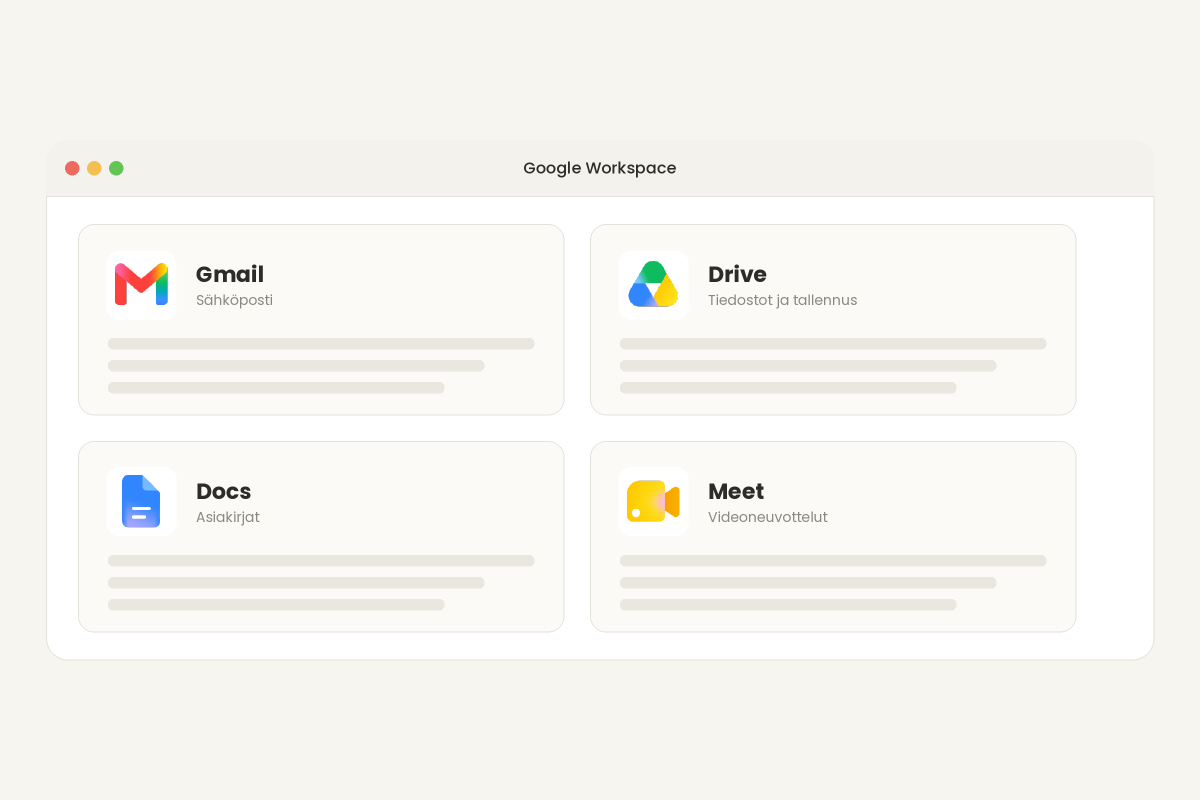Maximize the window with green button
1200x800 pixels.
[x=116, y=168]
